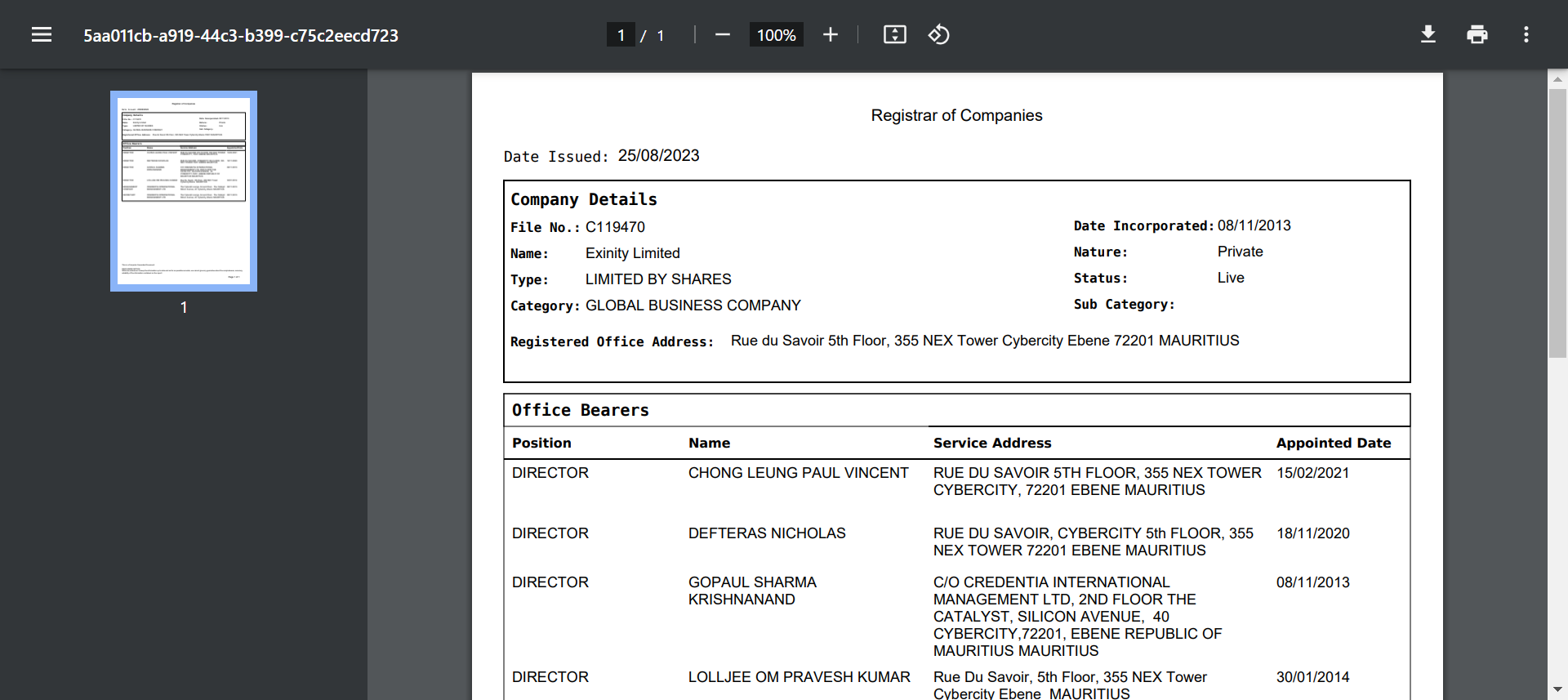This screenshot has height=700, width=1568.
Task: Click appointed date 30/01/2014
Action: pyautogui.click(x=1312, y=677)
